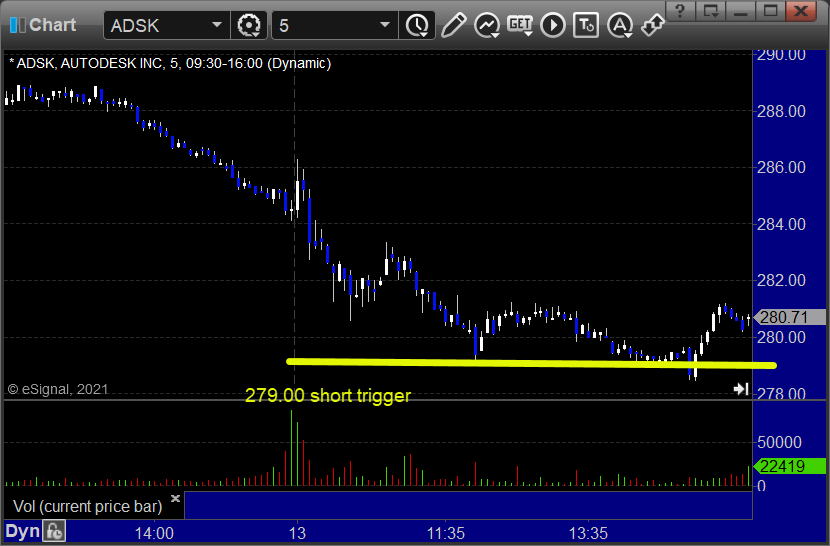
Task: Click the 50000 volume axis label
Action: (x=779, y=442)
